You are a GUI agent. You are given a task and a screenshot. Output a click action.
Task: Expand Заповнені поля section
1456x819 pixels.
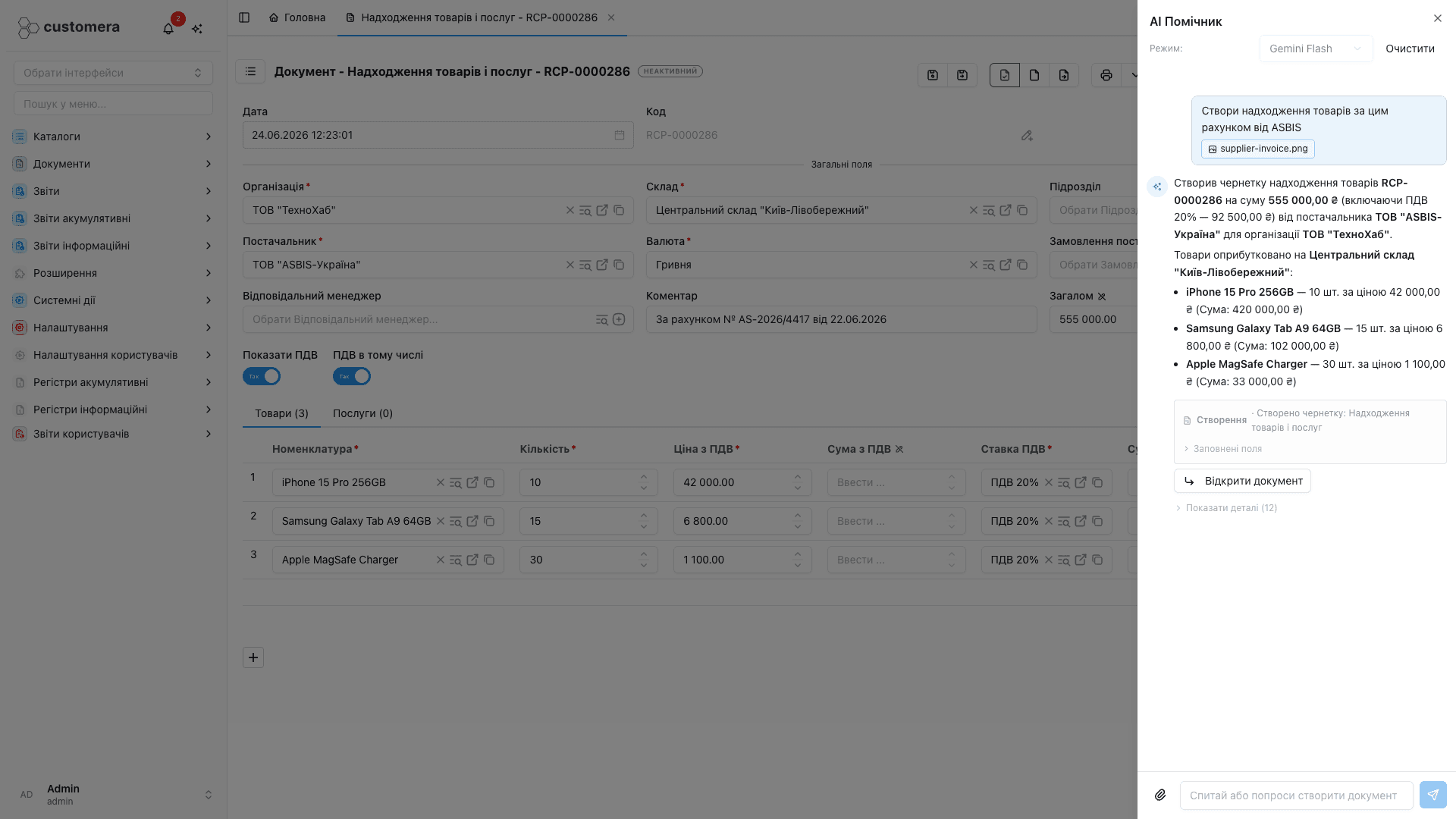[x=1222, y=449]
